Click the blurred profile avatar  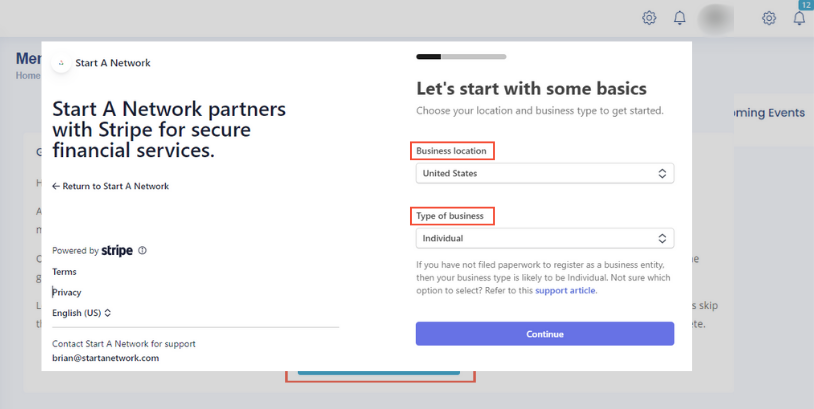pyautogui.click(x=714, y=18)
